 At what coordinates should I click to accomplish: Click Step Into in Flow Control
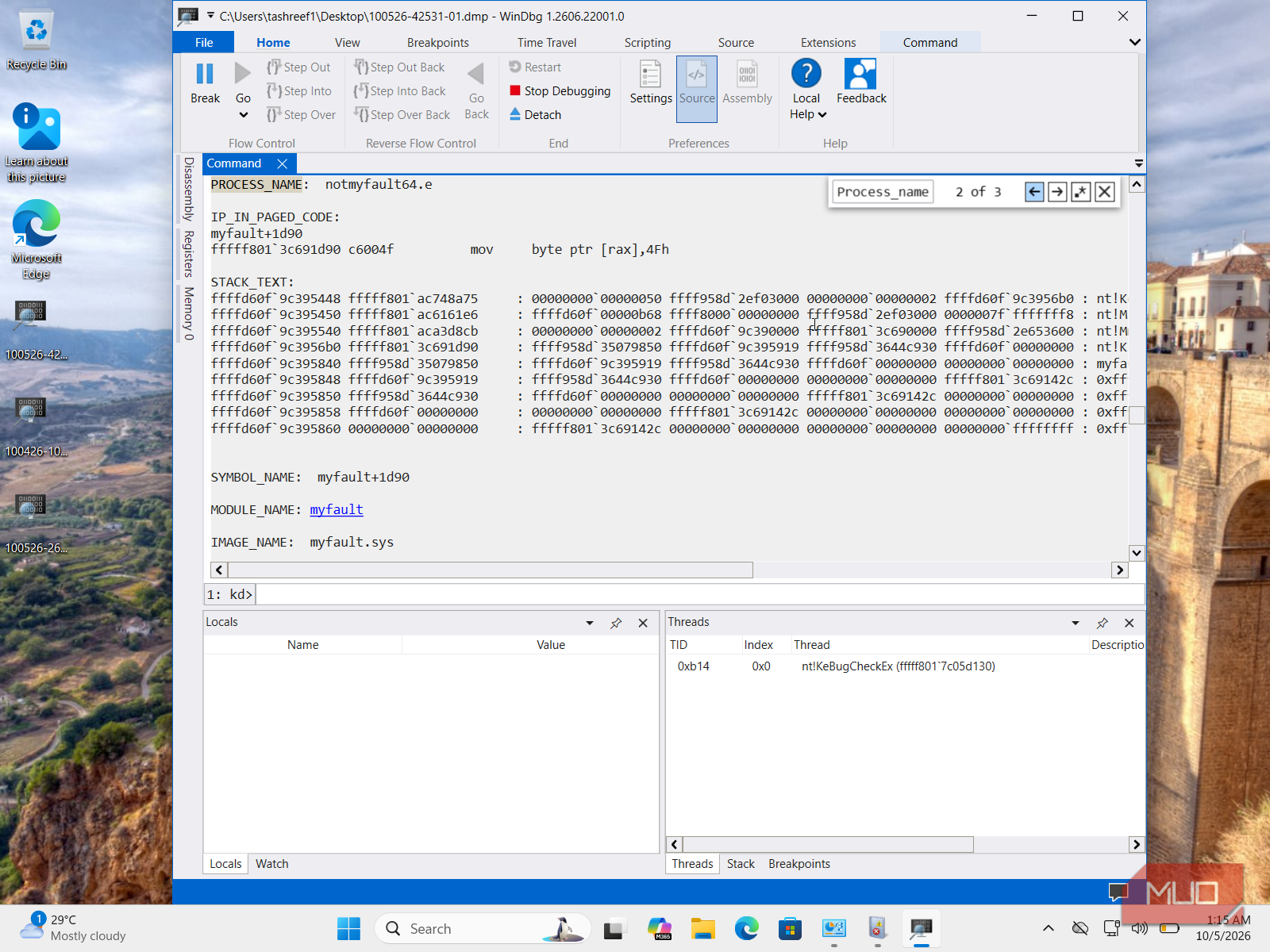pos(299,91)
